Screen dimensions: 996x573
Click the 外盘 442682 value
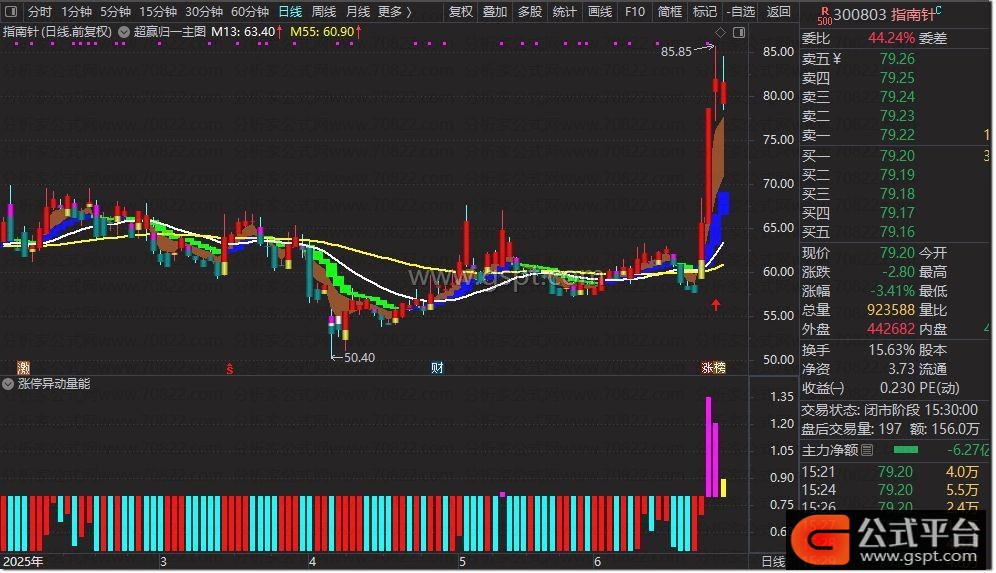pos(891,329)
